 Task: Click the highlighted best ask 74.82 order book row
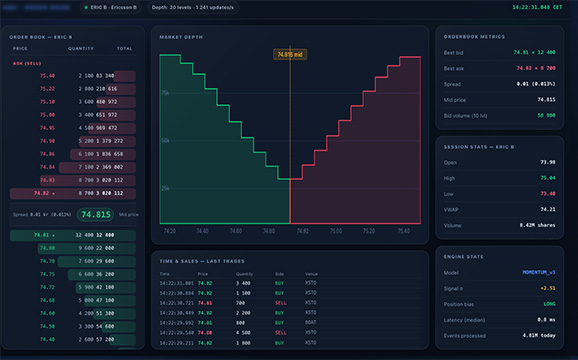[73, 193]
